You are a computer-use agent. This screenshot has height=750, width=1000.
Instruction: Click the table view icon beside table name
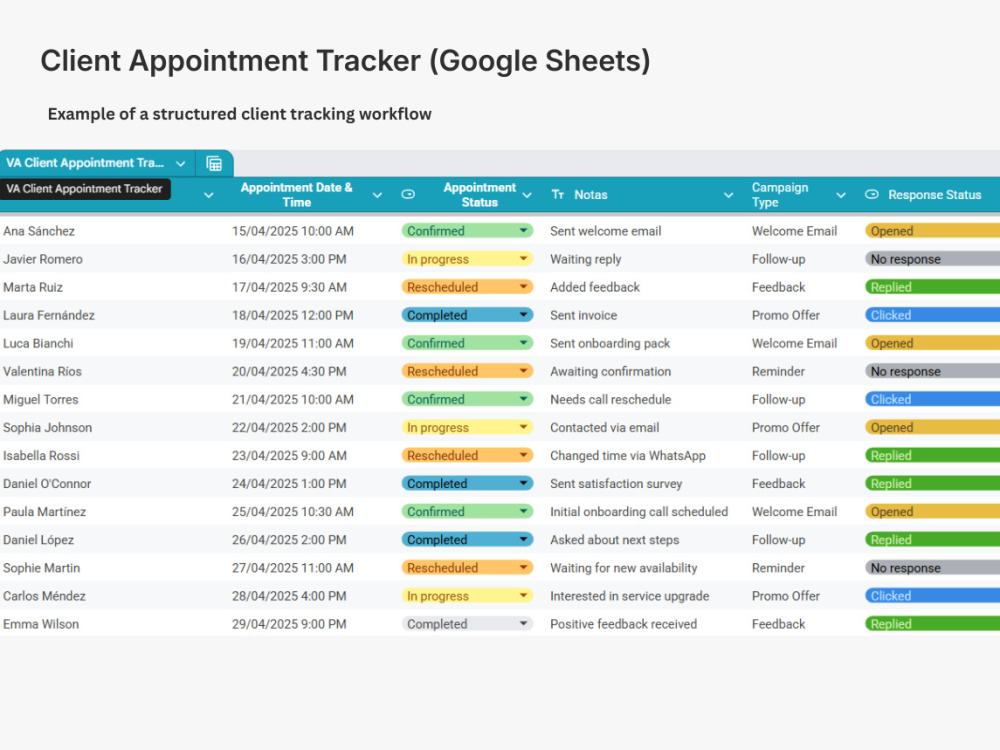[214, 163]
